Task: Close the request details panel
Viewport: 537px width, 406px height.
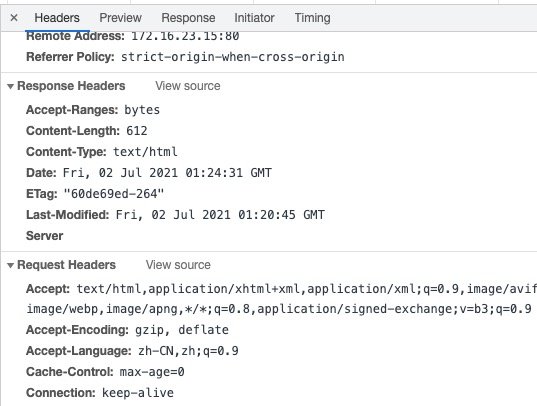Action: (x=14, y=18)
